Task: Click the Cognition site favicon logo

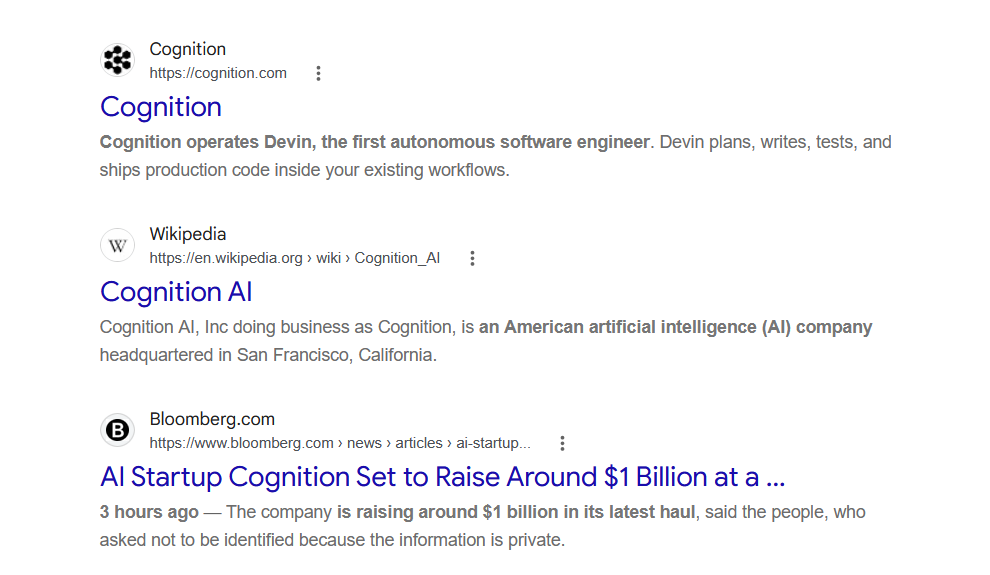Action: coord(117,61)
